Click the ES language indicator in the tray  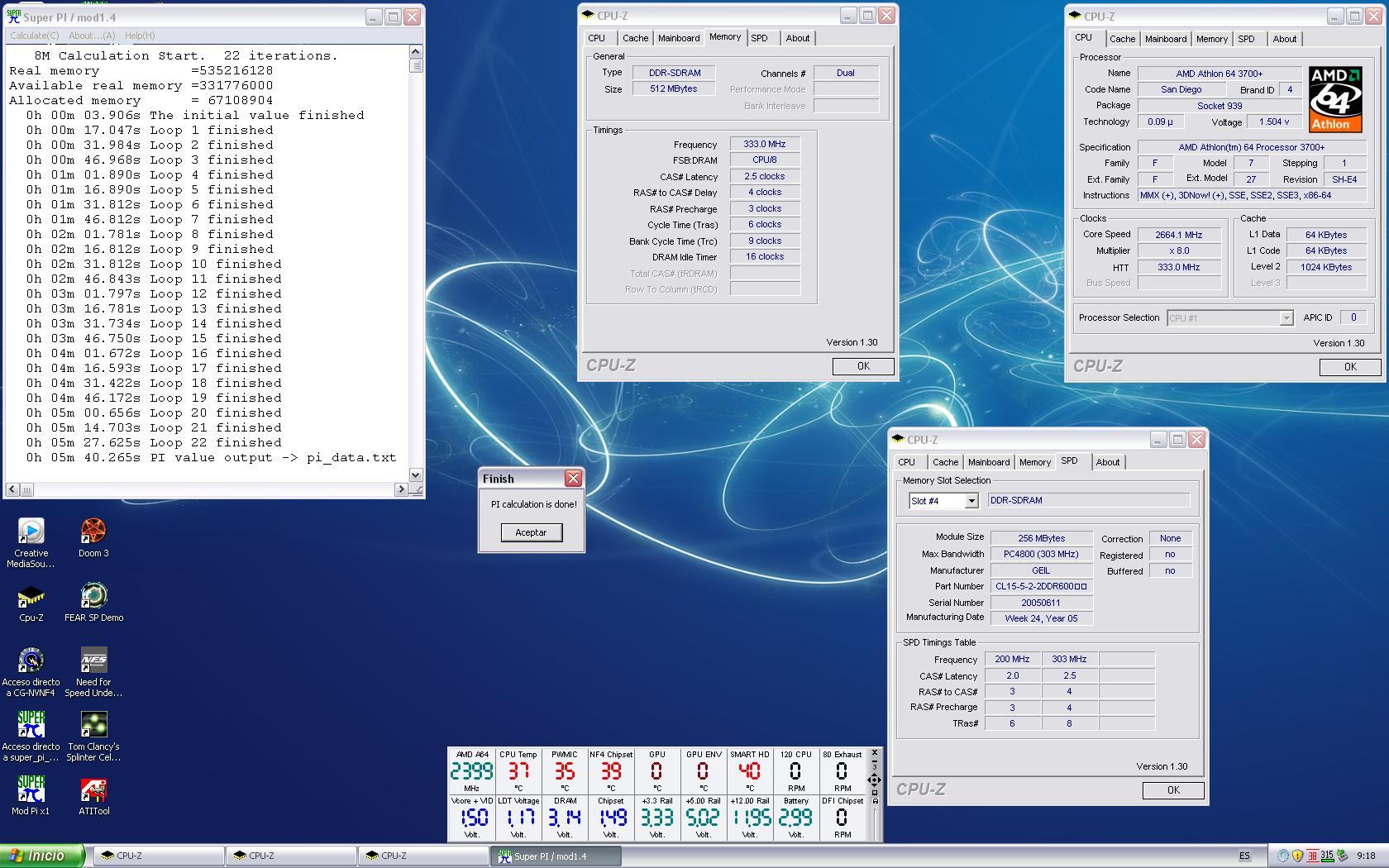point(1244,856)
